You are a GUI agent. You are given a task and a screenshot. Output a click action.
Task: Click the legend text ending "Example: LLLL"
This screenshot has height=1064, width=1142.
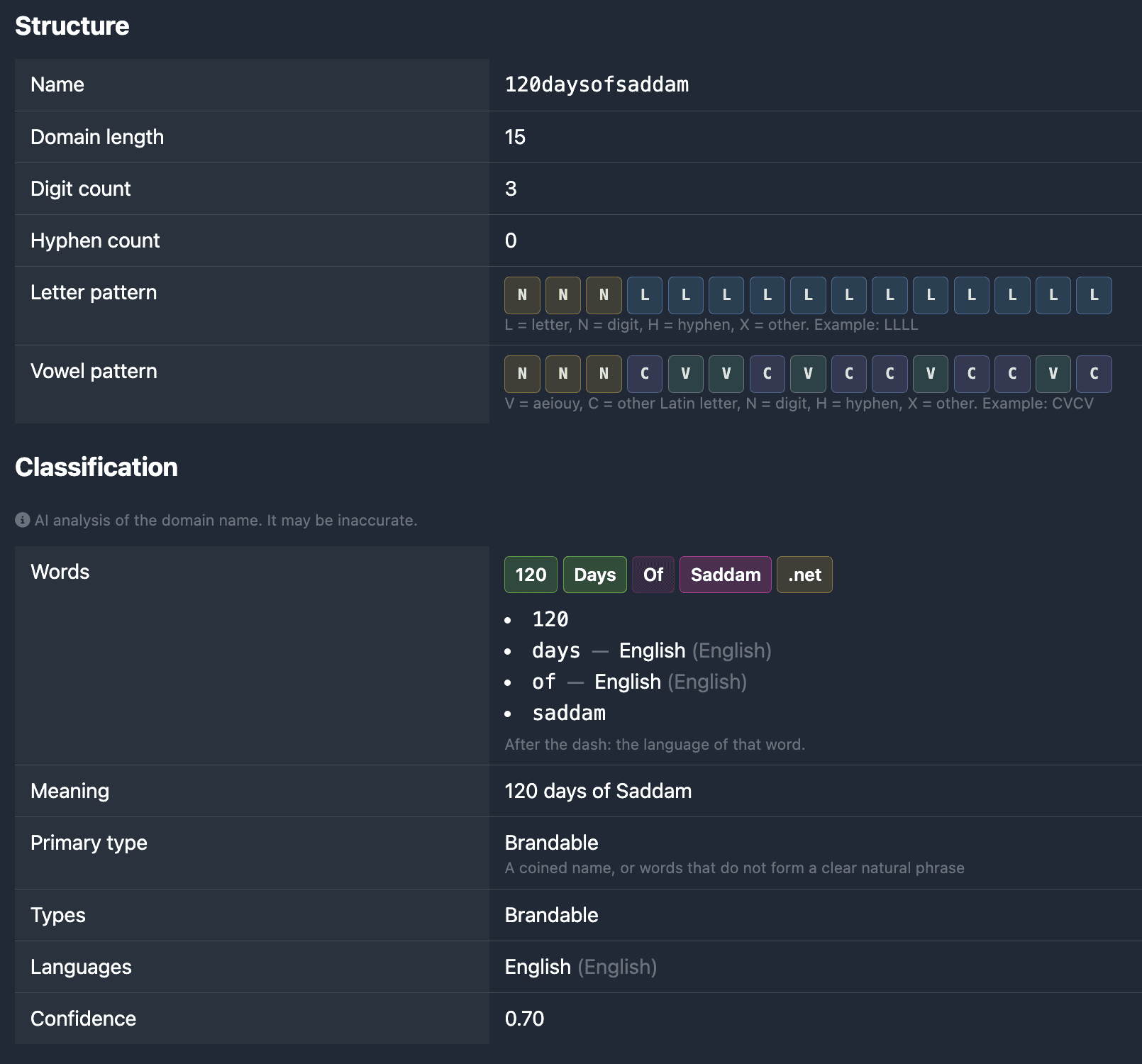click(711, 325)
